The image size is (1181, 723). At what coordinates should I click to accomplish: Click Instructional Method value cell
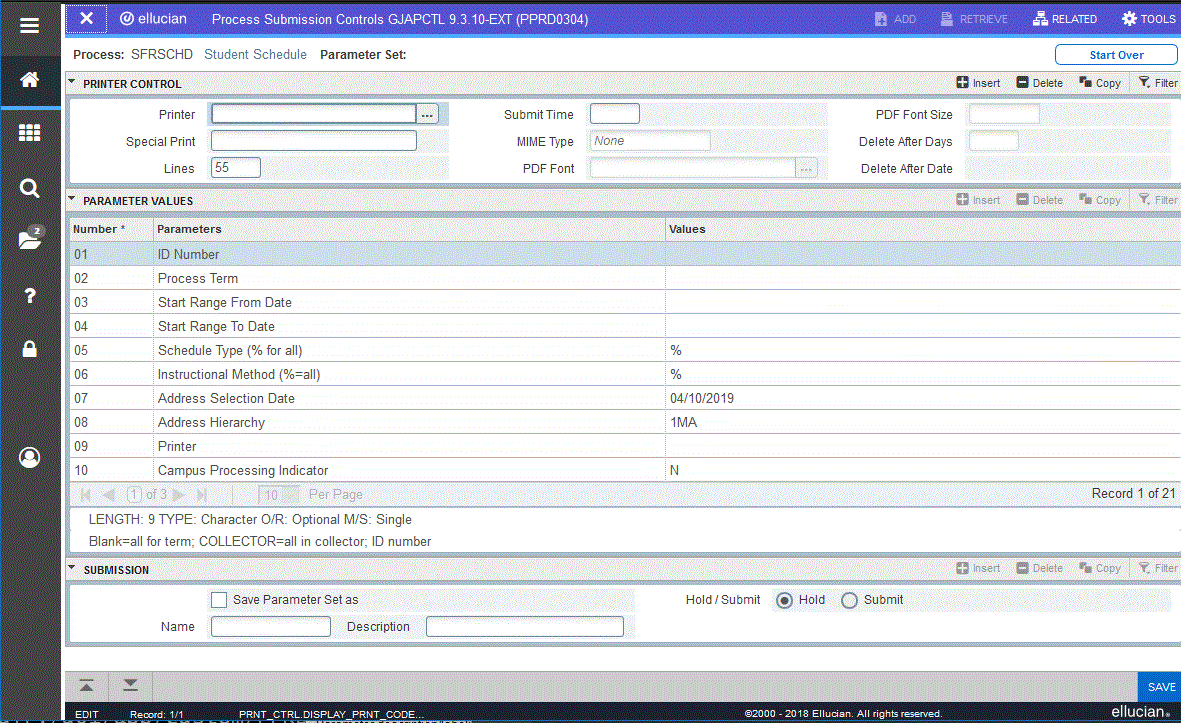pyautogui.click(x=922, y=374)
